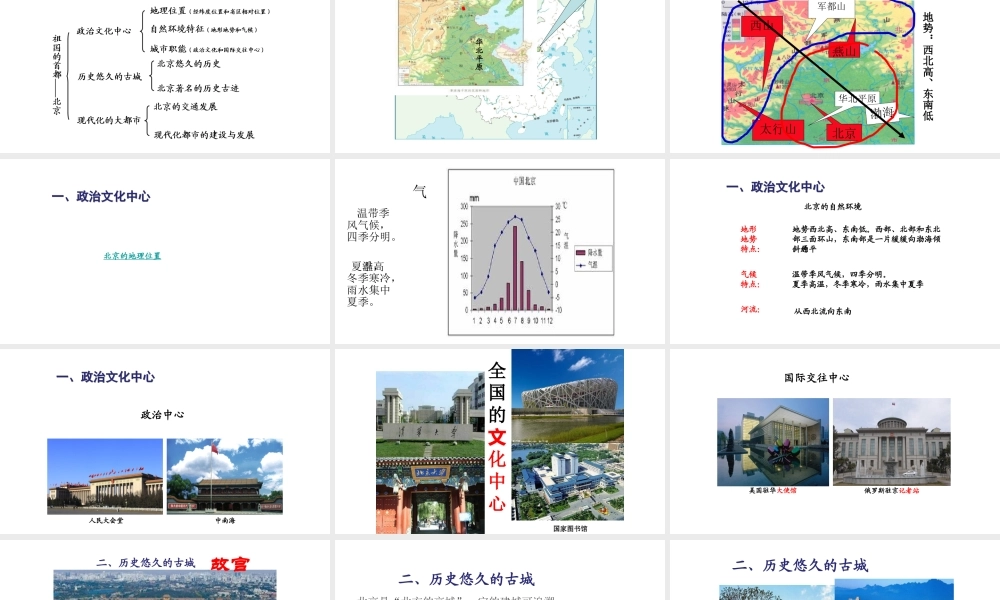The height and width of the screenshot is (600, 1000).
Task: Select the slide with the 中国北京 climate chart
Action: click(499, 251)
